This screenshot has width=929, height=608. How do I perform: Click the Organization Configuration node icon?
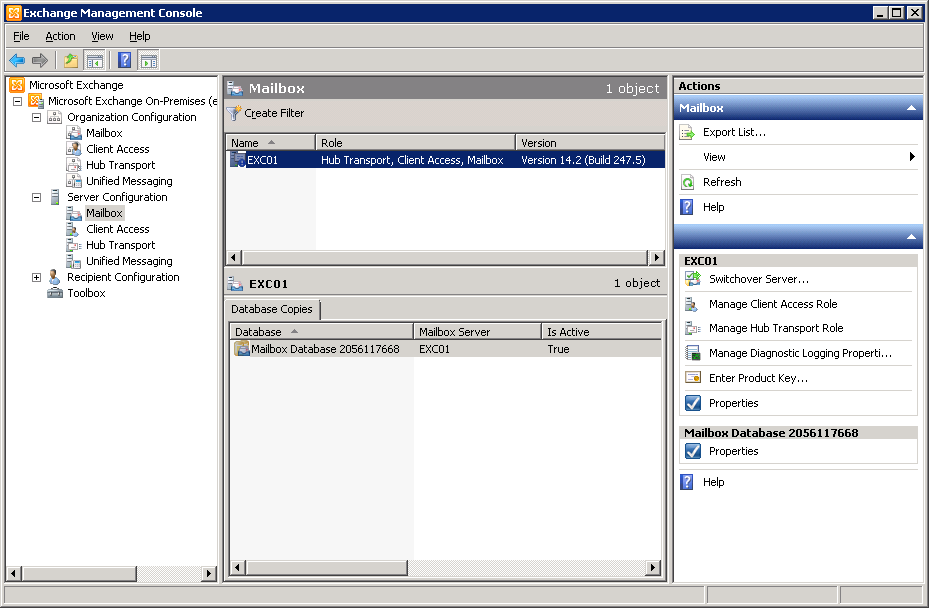click(55, 117)
